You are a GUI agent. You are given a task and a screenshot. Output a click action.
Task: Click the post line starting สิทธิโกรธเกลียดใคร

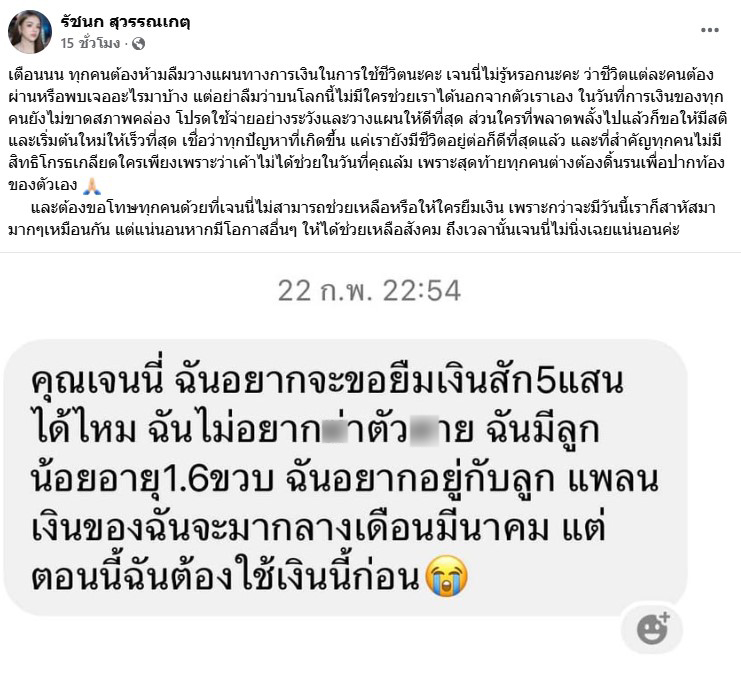click(366, 163)
